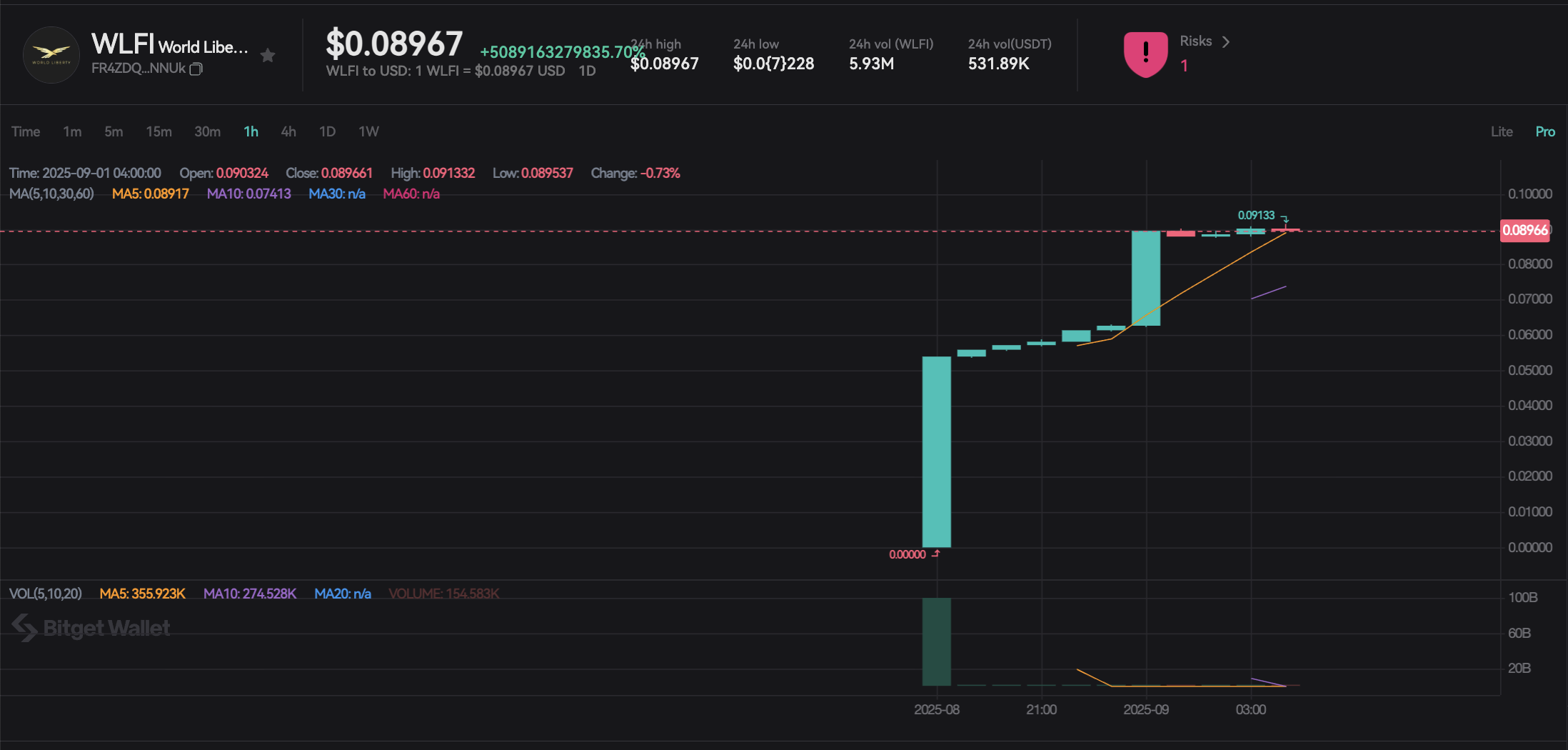The width and height of the screenshot is (1568, 750).
Task: Click the 24h vol(USDT) 531.89K
Action: click(998, 64)
